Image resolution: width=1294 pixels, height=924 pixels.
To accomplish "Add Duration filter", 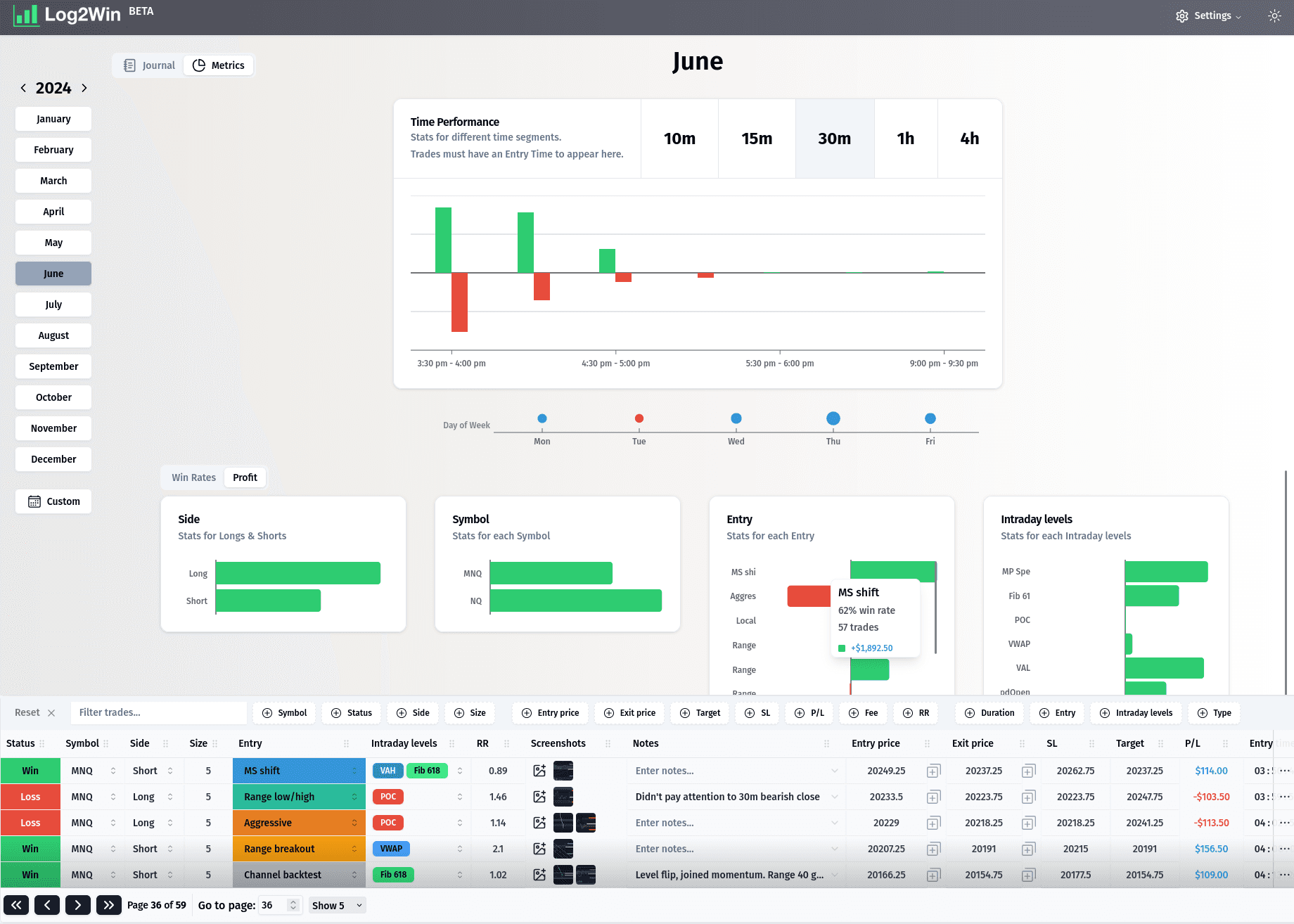I will click(x=990, y=713).
